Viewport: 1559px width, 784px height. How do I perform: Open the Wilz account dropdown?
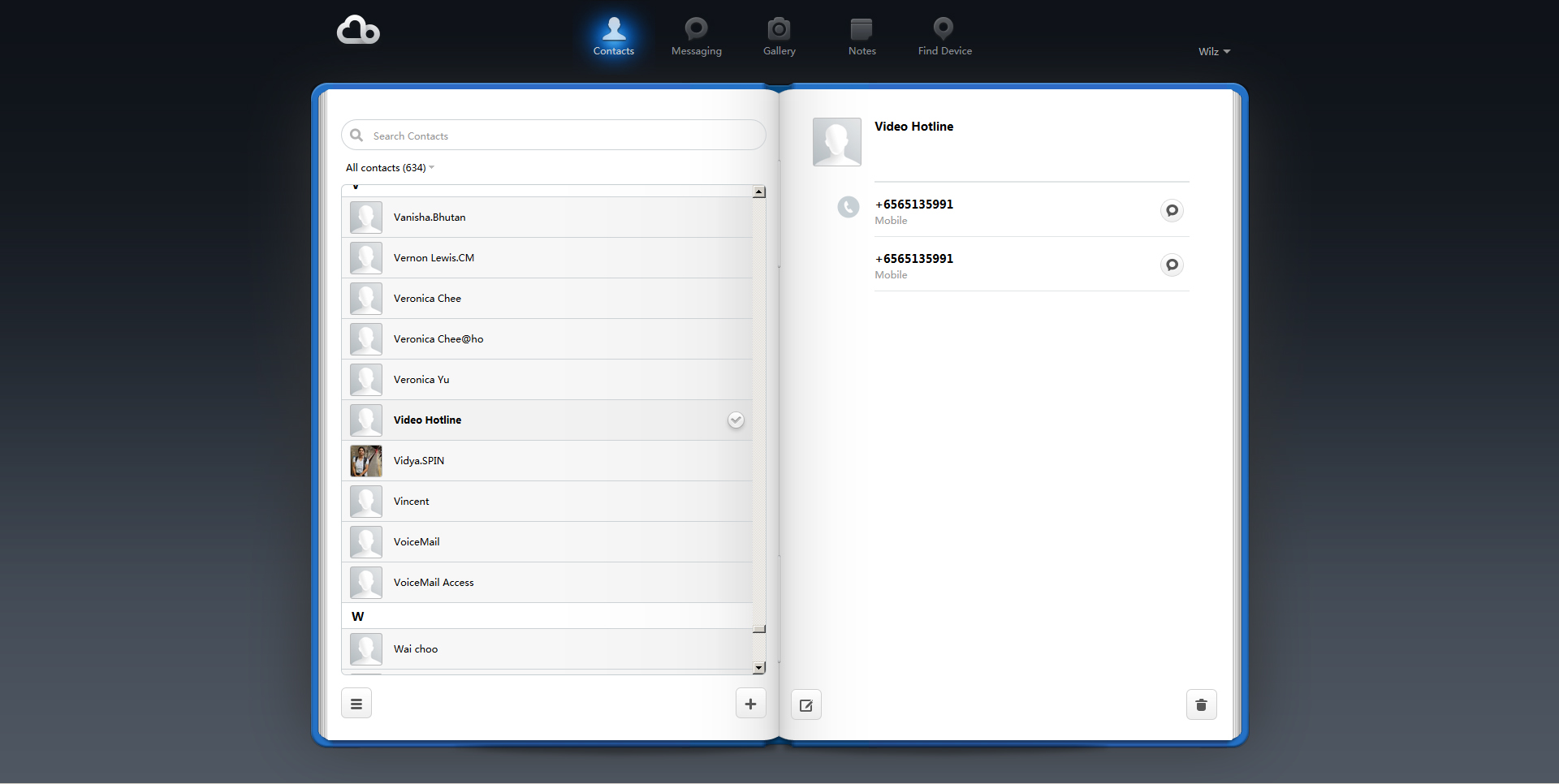tap(1214, 51)
